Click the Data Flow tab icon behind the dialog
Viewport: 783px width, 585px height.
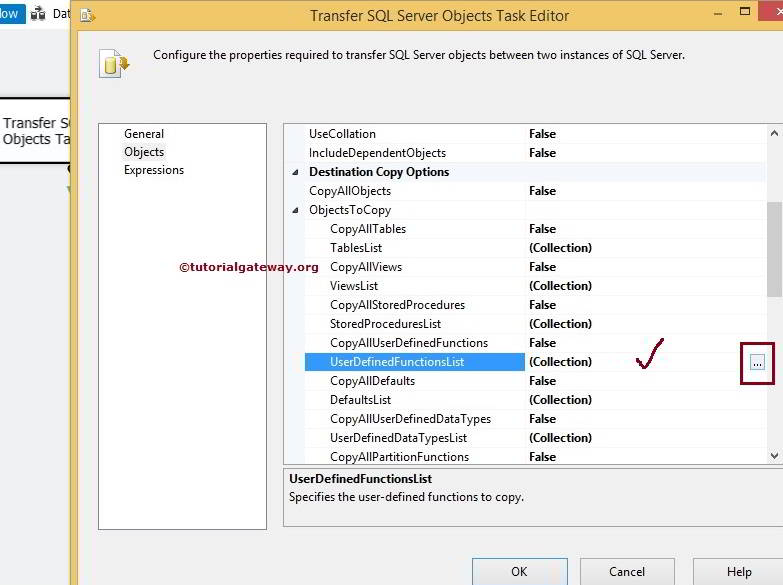pyautogui.click(x=38, y=13)
